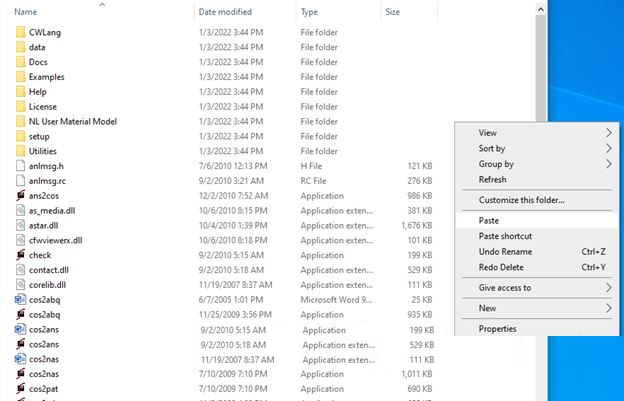Click the contact.dll file icon
Image resolution: width=624 pixels, height=401 pixels.
tap(20, 270)
